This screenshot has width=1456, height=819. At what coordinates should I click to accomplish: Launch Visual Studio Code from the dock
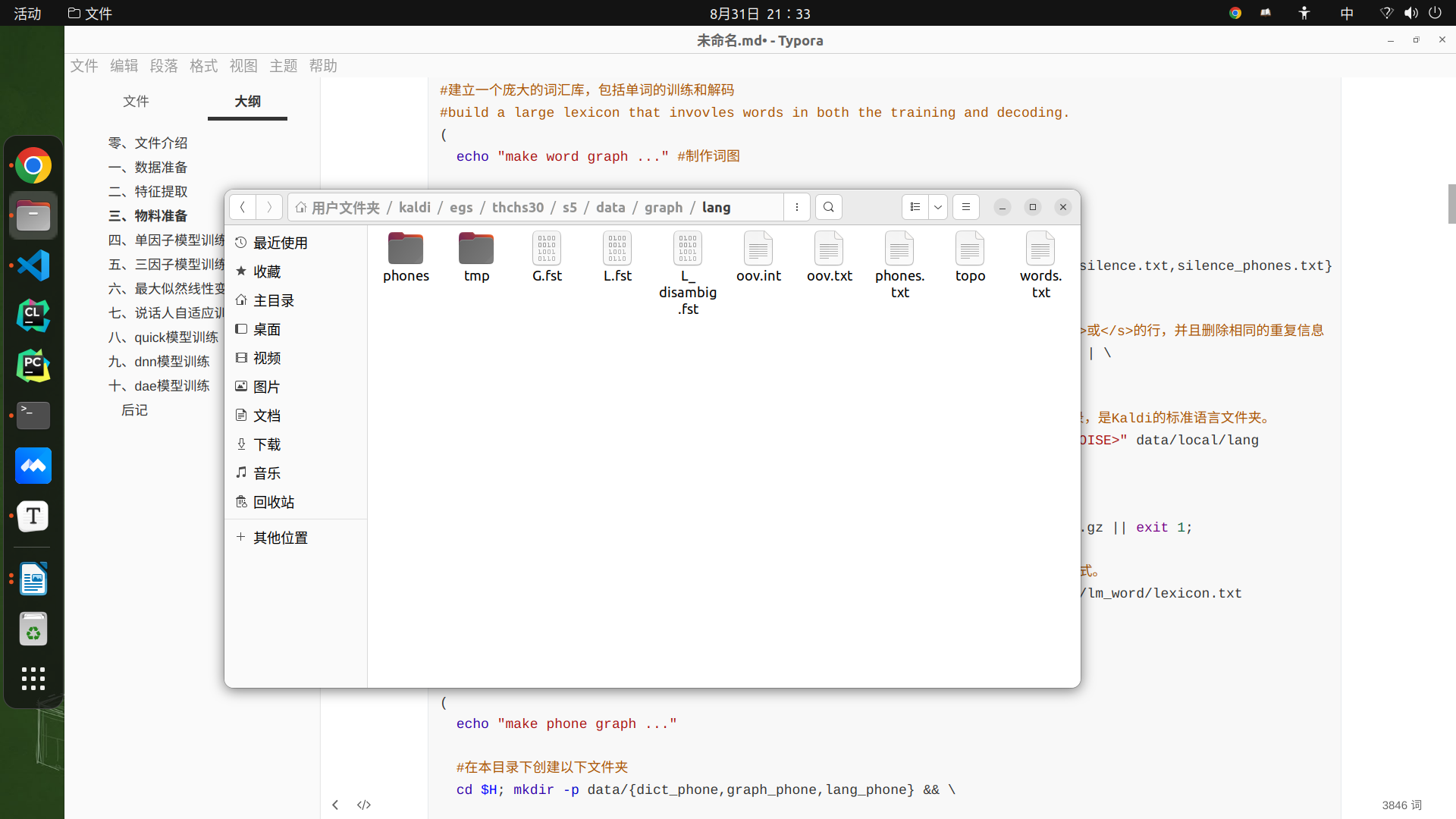pos(33,265)
